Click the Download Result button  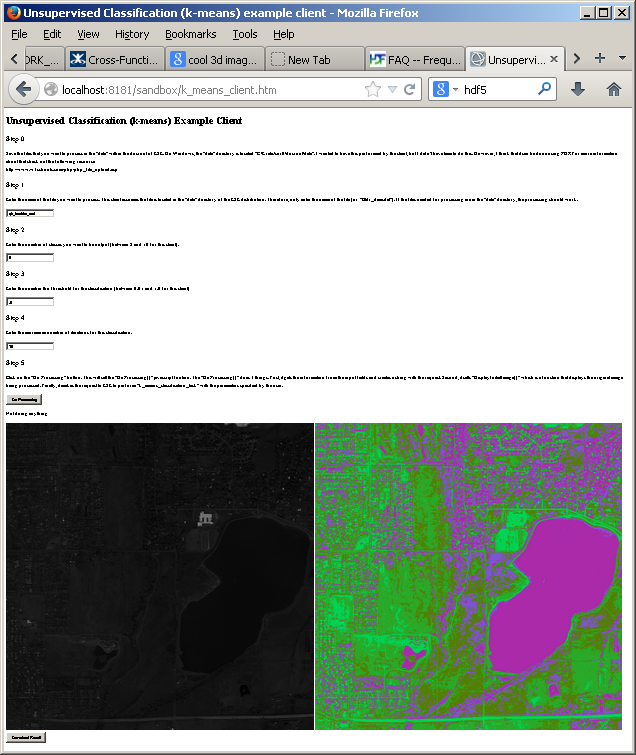(26, 737)
